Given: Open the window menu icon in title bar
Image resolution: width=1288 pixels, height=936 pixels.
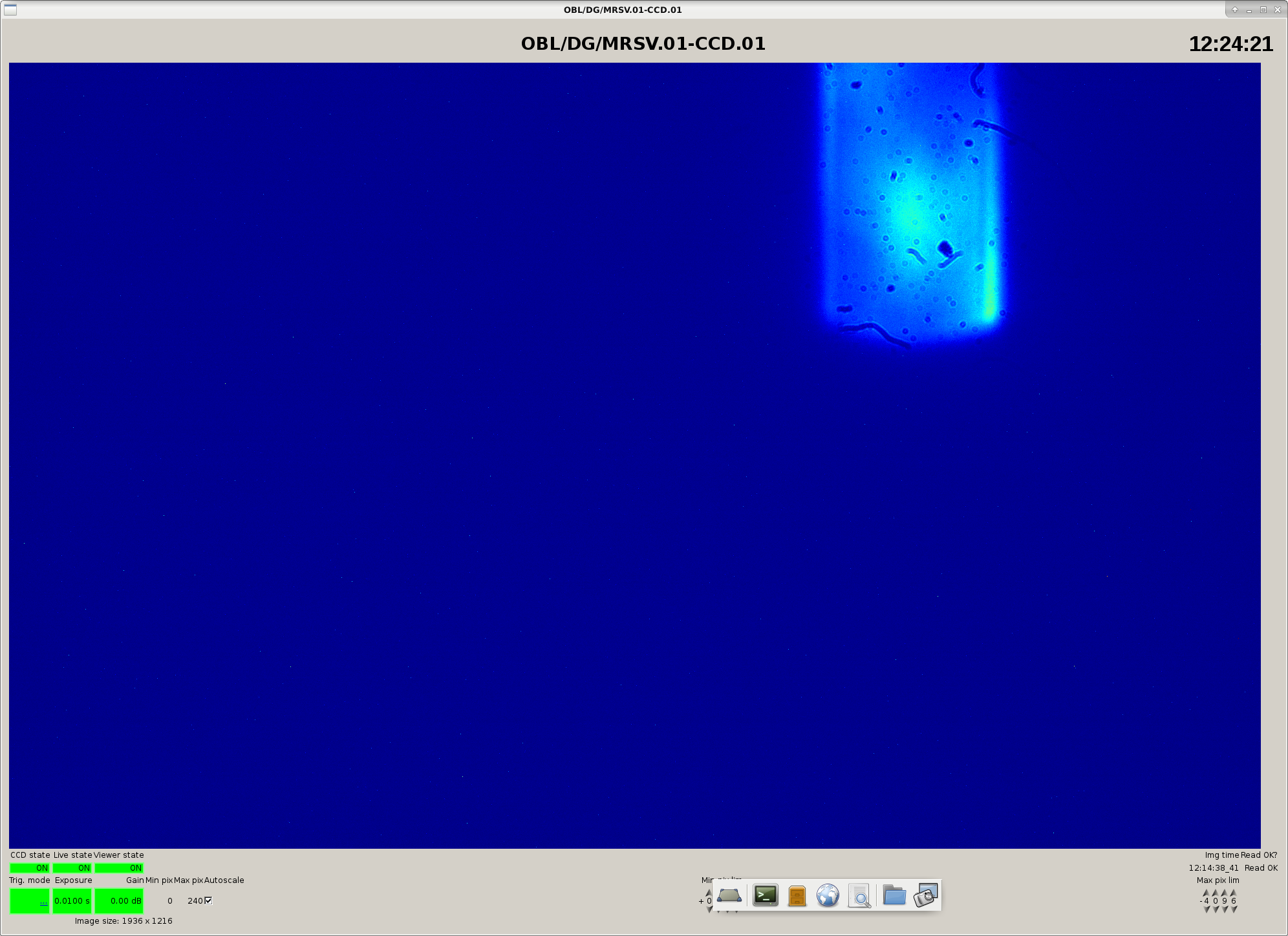Looking at the screenshot, I should [x=10, y=9].
